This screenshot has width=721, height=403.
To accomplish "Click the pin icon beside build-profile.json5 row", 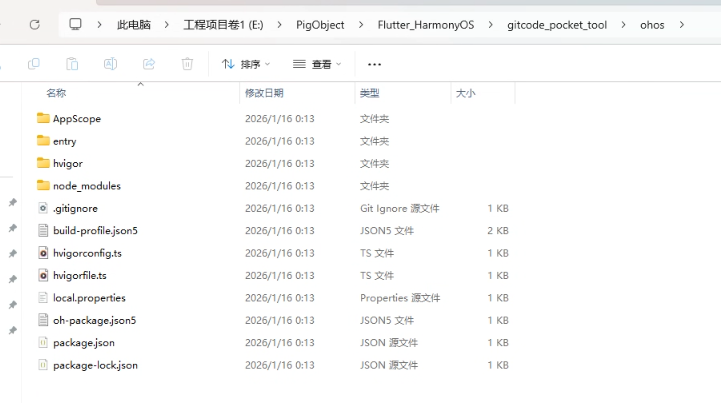I will (13, 228).
